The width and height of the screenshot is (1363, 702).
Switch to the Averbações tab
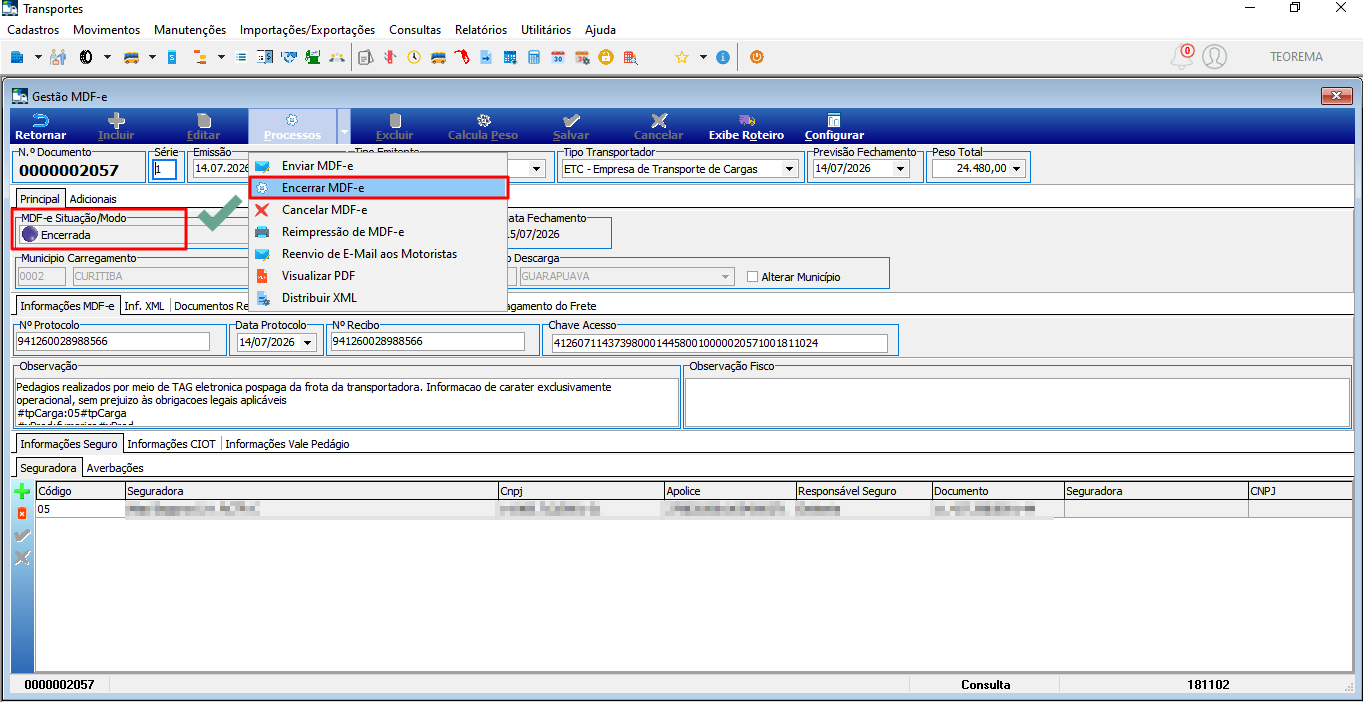coord(115,468)
